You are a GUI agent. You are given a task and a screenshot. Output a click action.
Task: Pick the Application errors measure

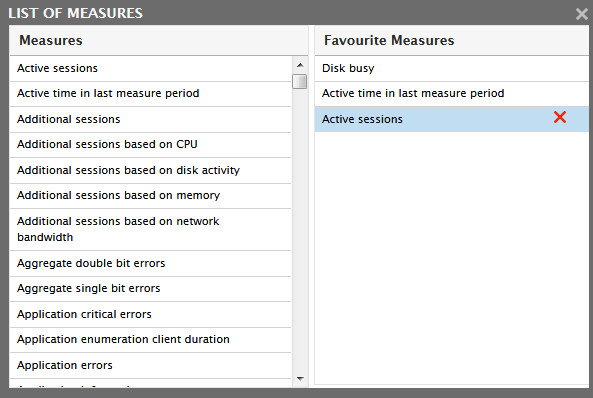tap(151, 365)
